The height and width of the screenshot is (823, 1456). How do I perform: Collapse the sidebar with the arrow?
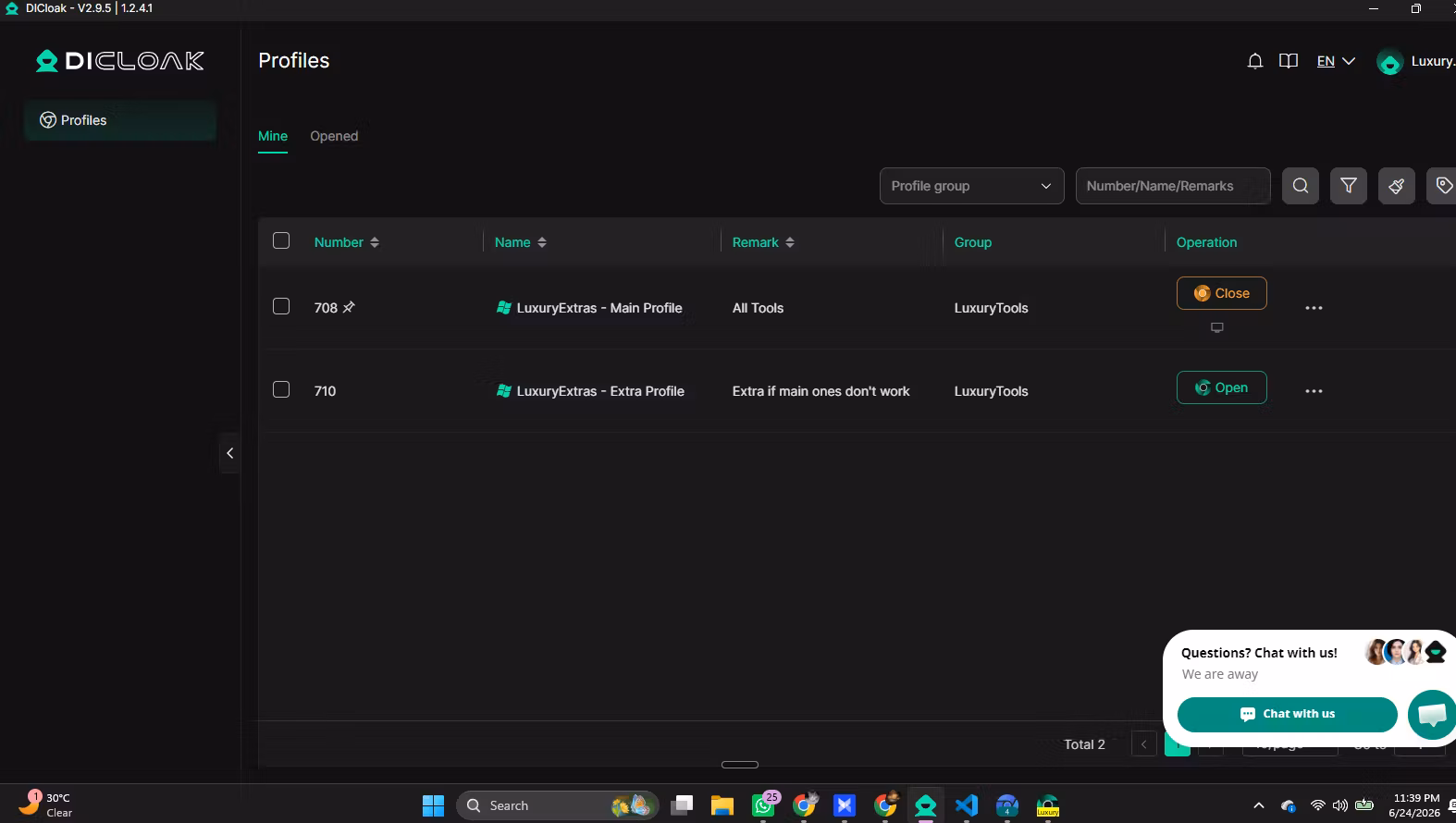click(x=229, y=453)
